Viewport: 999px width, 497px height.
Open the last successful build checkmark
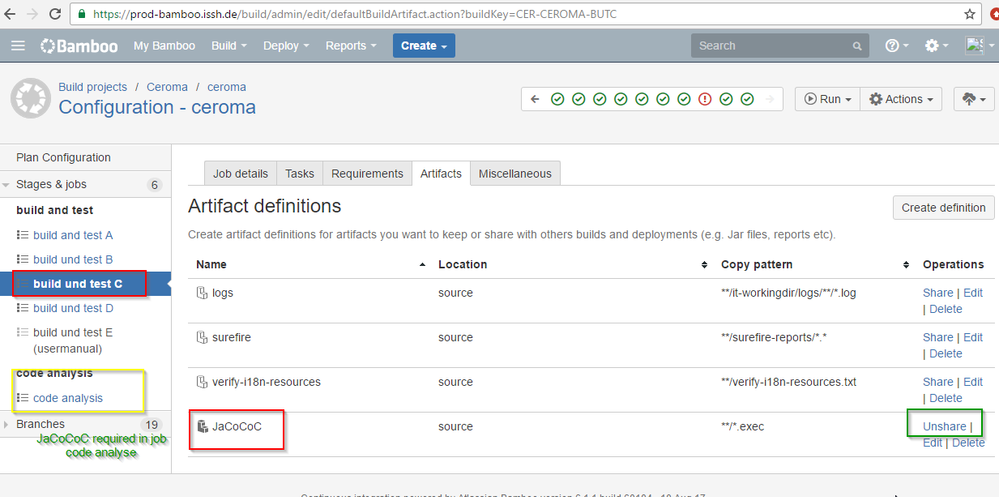(x=747, y=99)
